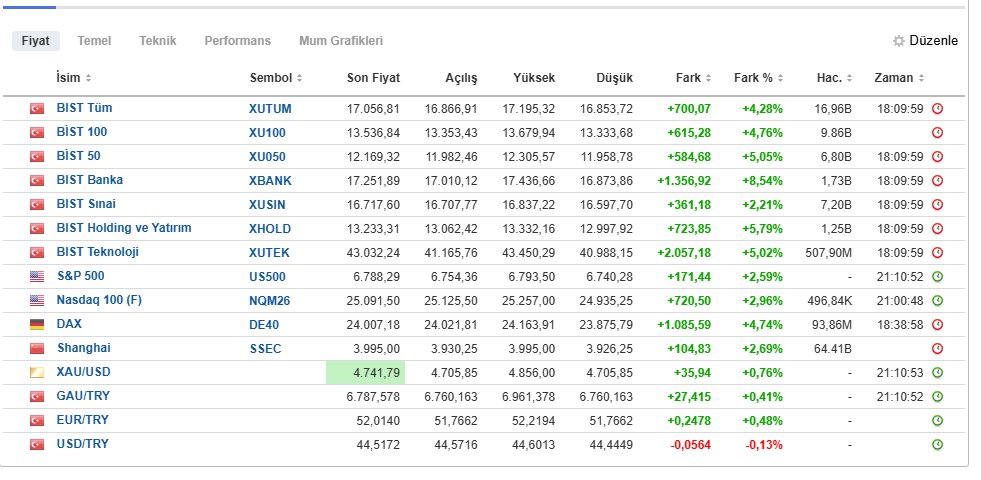Viewport: 981px width, 480px height.
Task: Open the BIST Holding ve Yatırım link
Action: coord(124,228)
